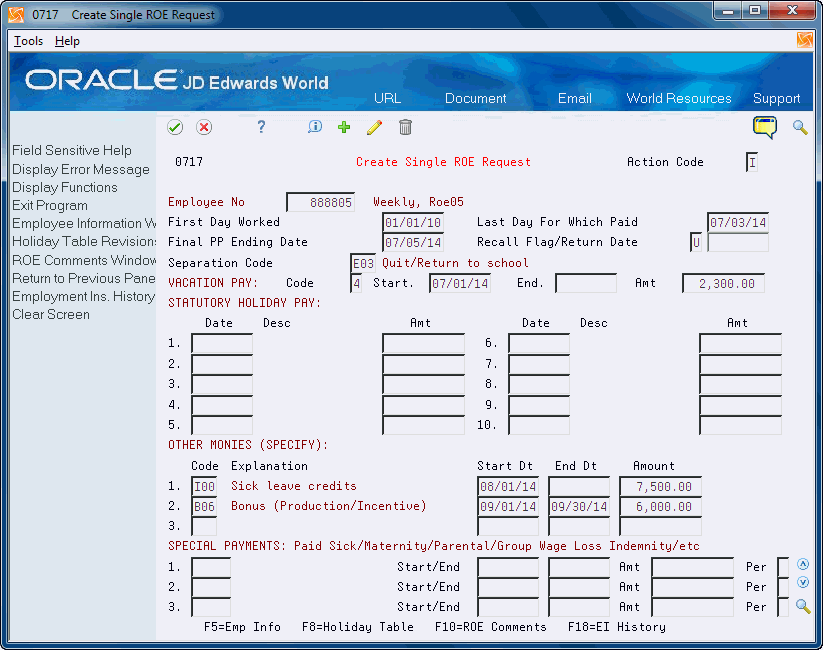Click the green plus add icon
The width and height of the screenshot is (823, 650).
pyautogui.click(x=344, y=127)
